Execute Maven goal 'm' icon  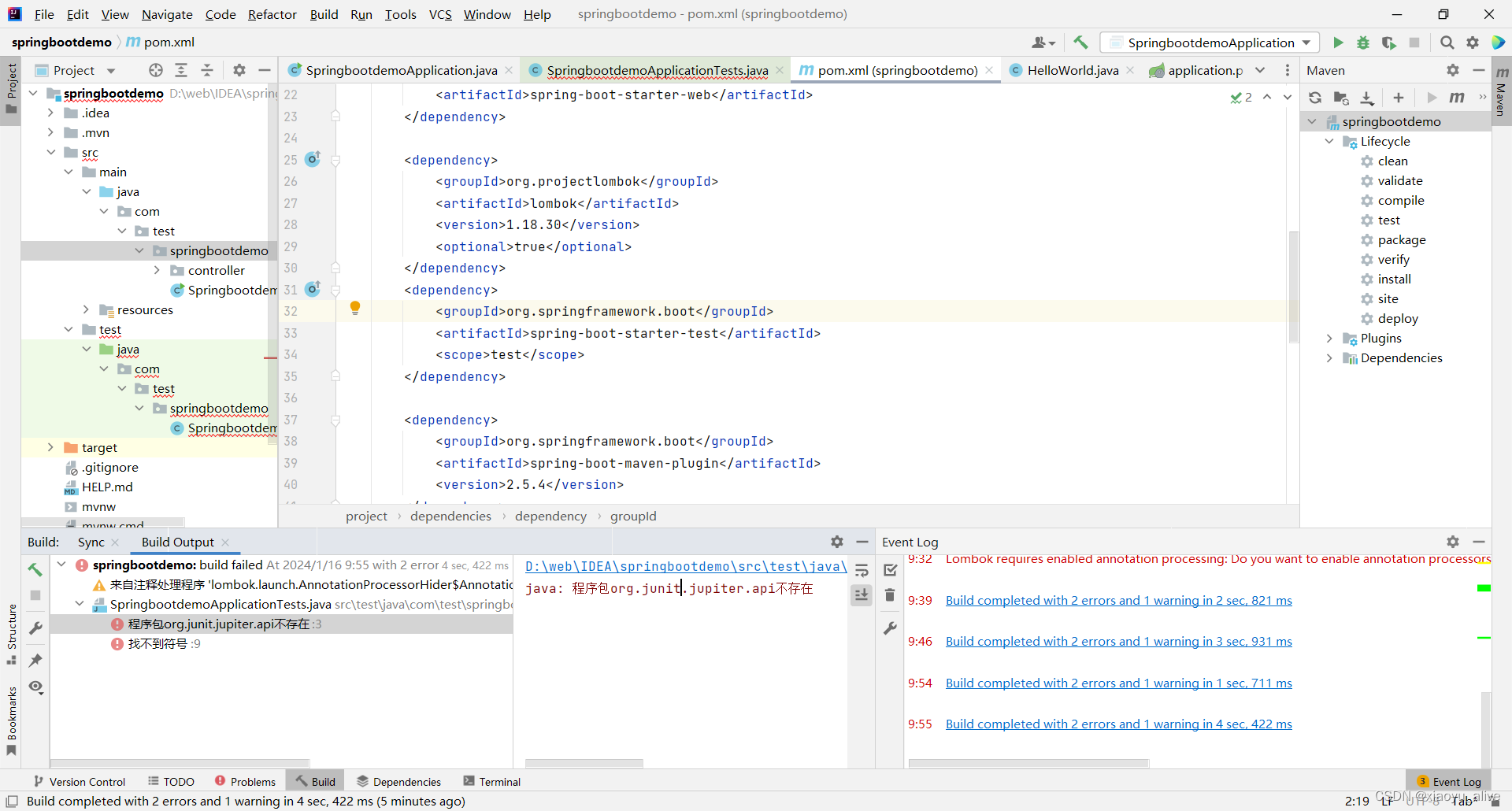tap(1457, 98)
